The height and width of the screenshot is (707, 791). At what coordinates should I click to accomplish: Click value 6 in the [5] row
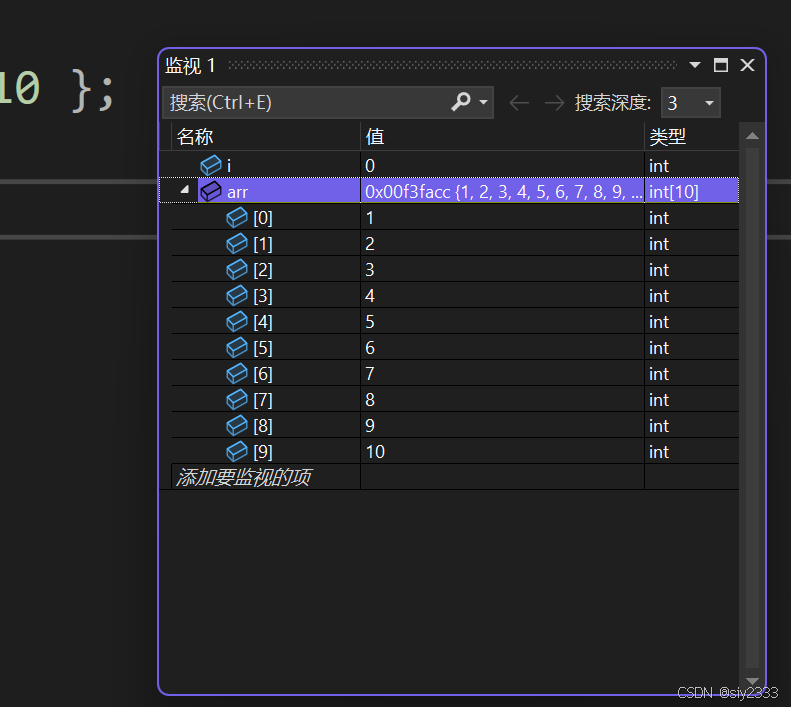click(x=370, y=348)
